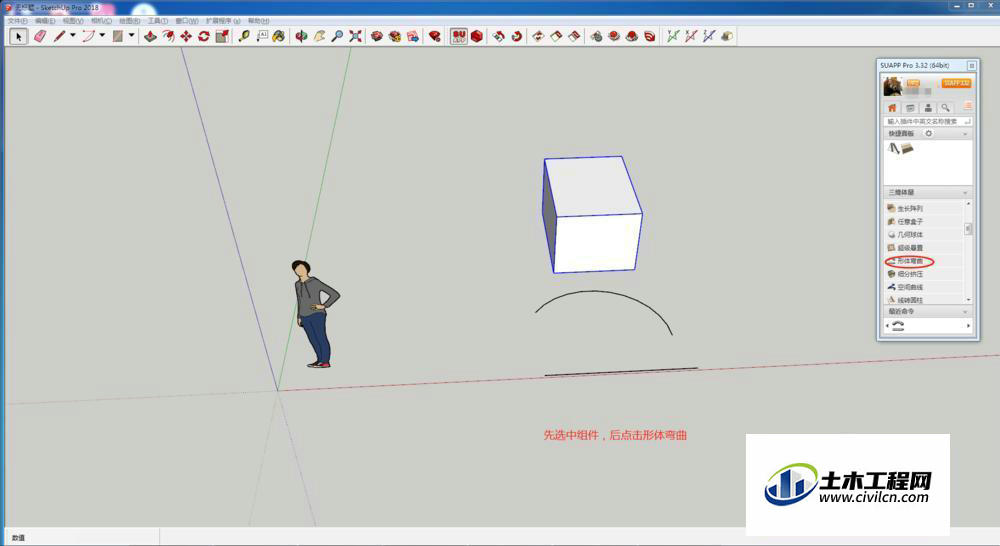Click the red ruby gem toolbar icon
This screenshot has height=546, width=1000.
coord(435,36)
